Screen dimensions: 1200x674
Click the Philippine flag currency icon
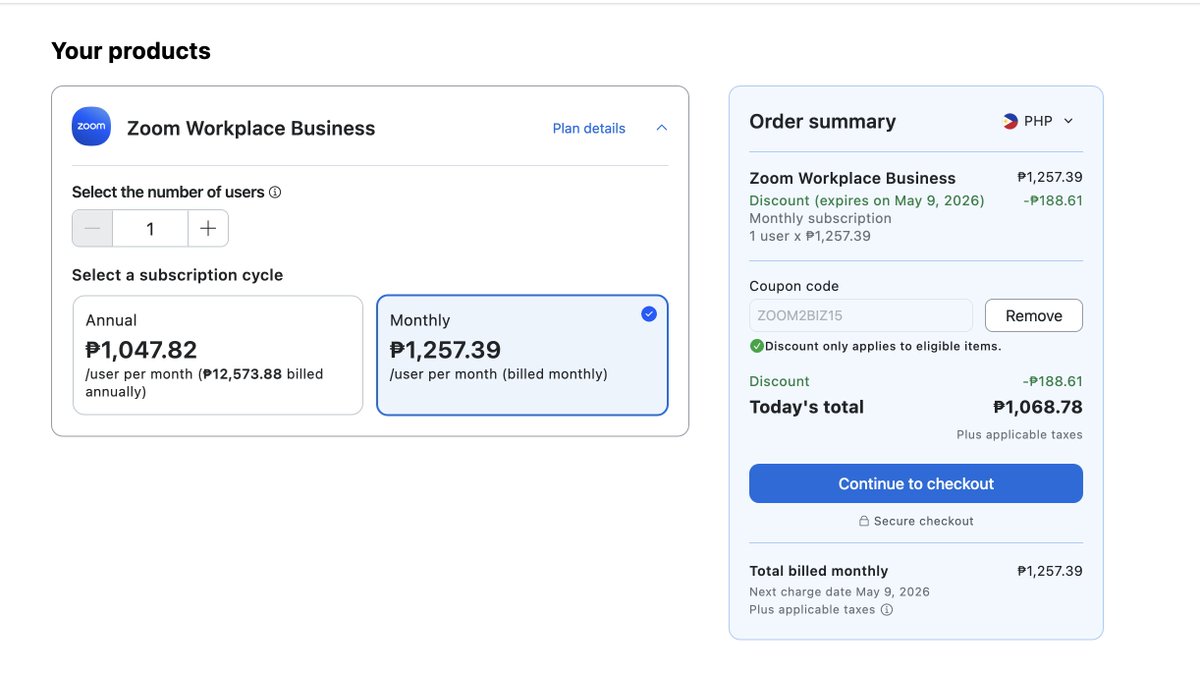pos(1010,121)
